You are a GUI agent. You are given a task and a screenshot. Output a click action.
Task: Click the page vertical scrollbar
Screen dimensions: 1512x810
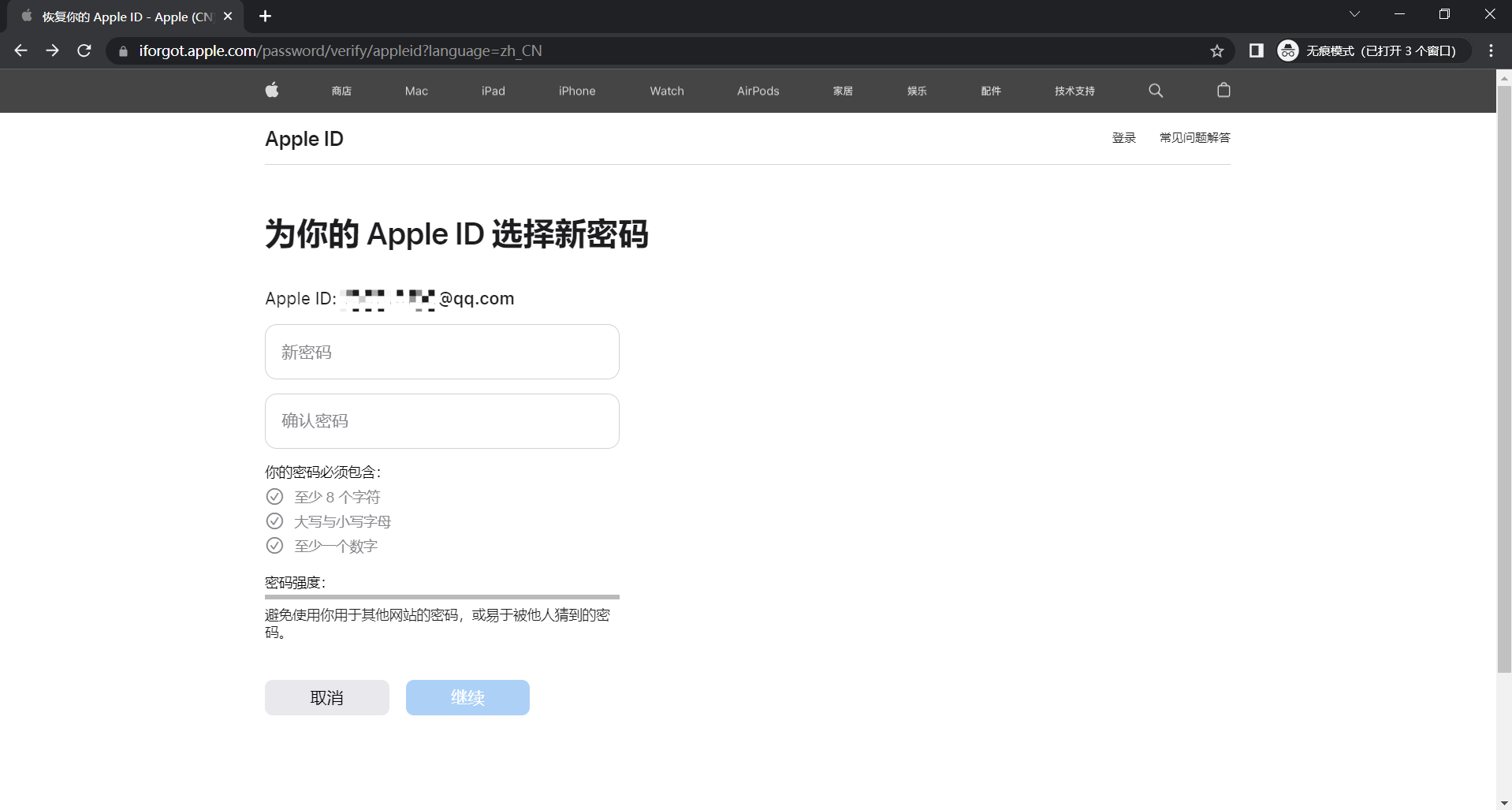[x=1504, y=379]
